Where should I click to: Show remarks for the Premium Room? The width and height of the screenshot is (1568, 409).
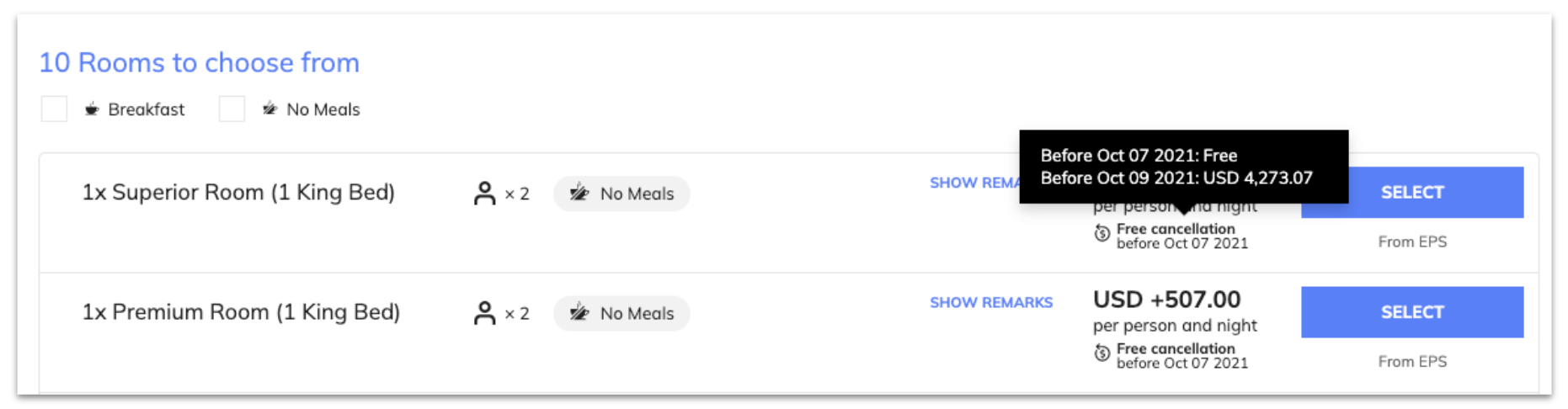(x=991, y=302)
